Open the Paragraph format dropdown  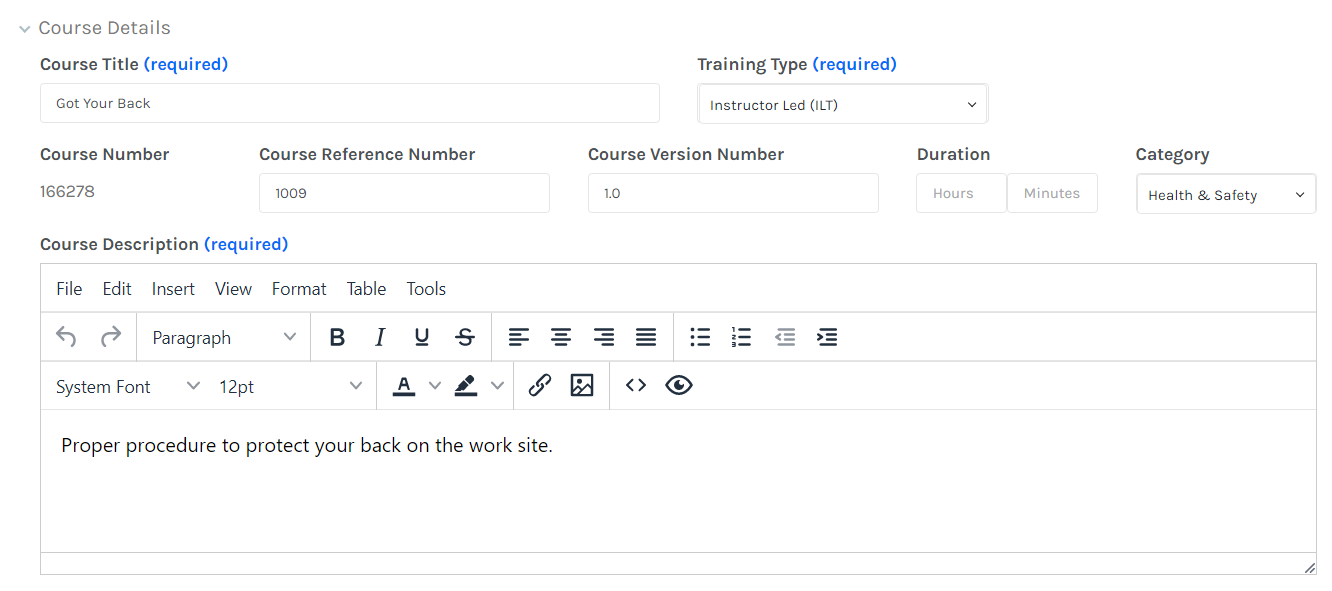(x=224, y=337)
